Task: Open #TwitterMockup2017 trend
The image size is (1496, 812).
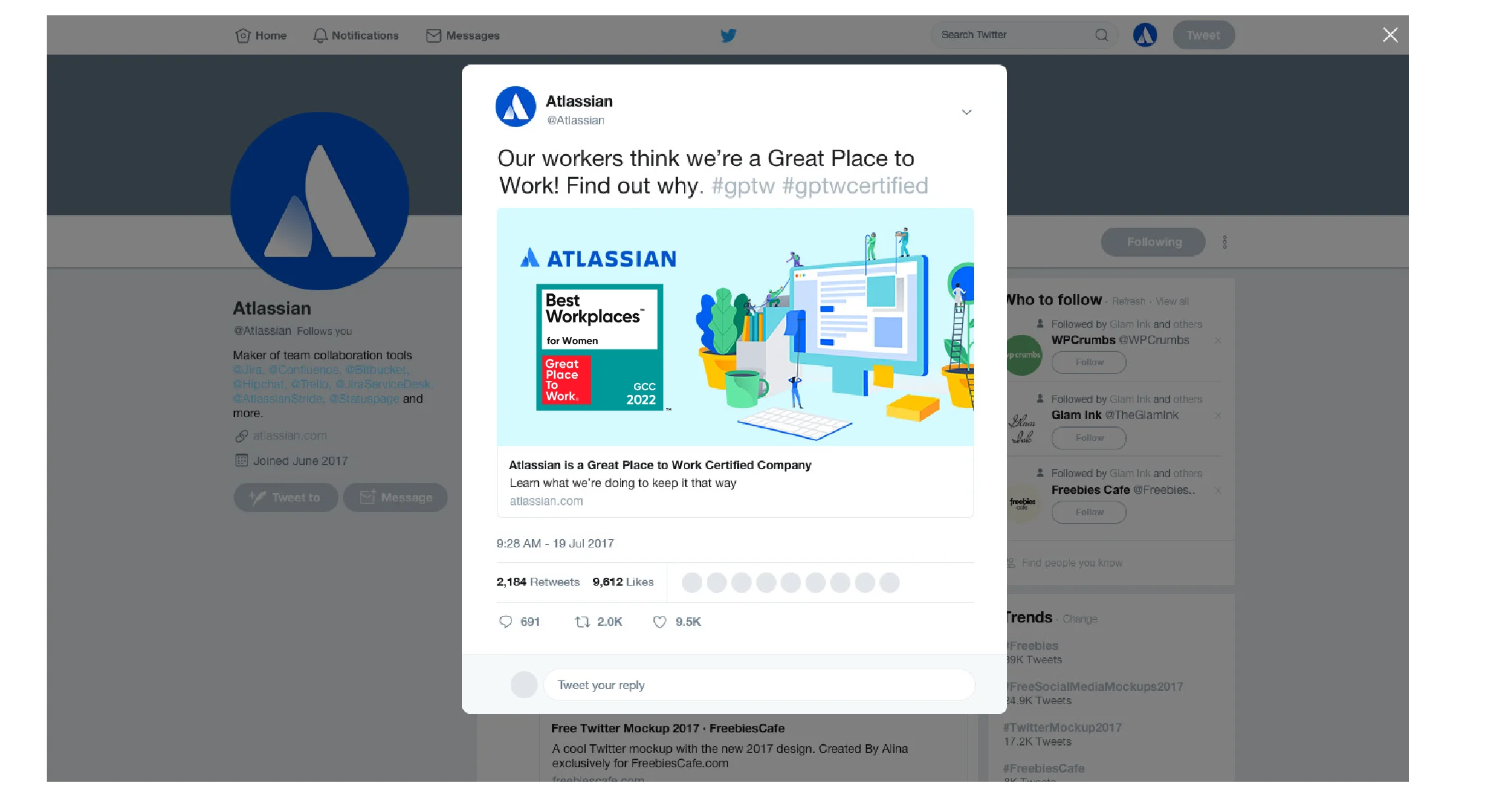Action: pyautogui.click(x=1063, y=728)
